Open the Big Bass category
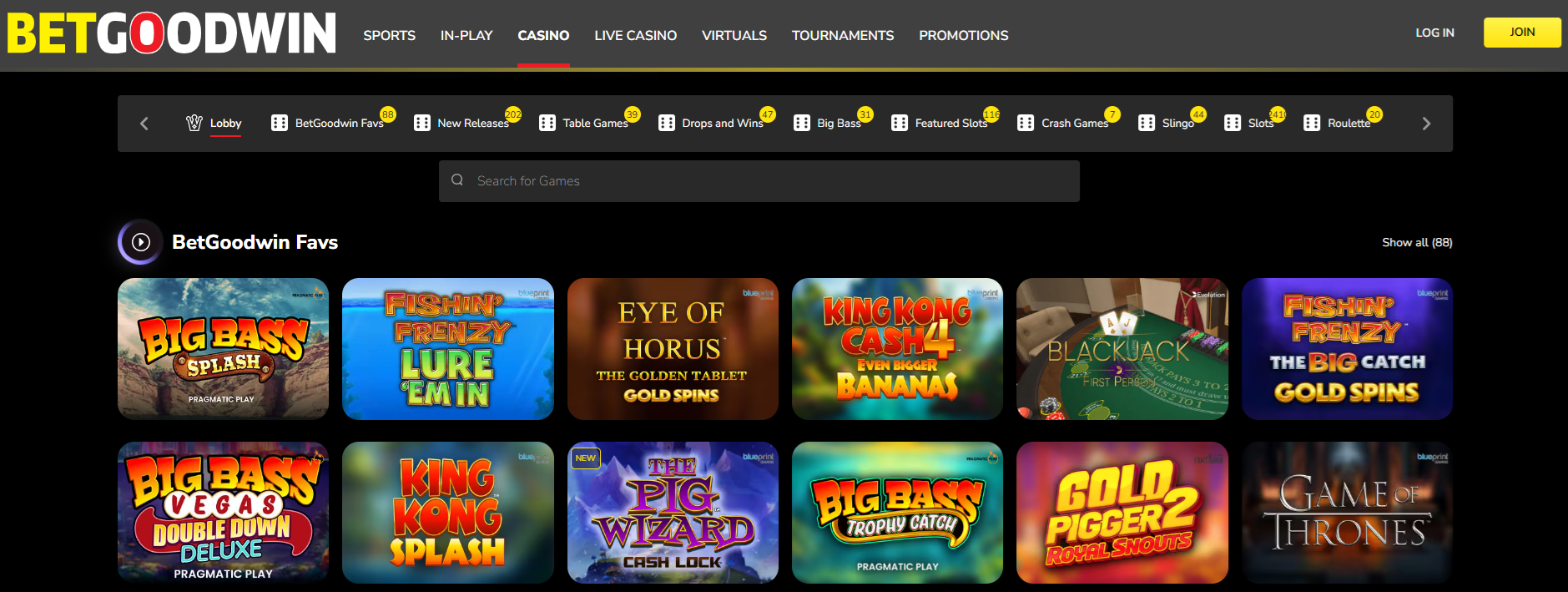The height and width of the screenshot is (592, 1568). point(839,123)
